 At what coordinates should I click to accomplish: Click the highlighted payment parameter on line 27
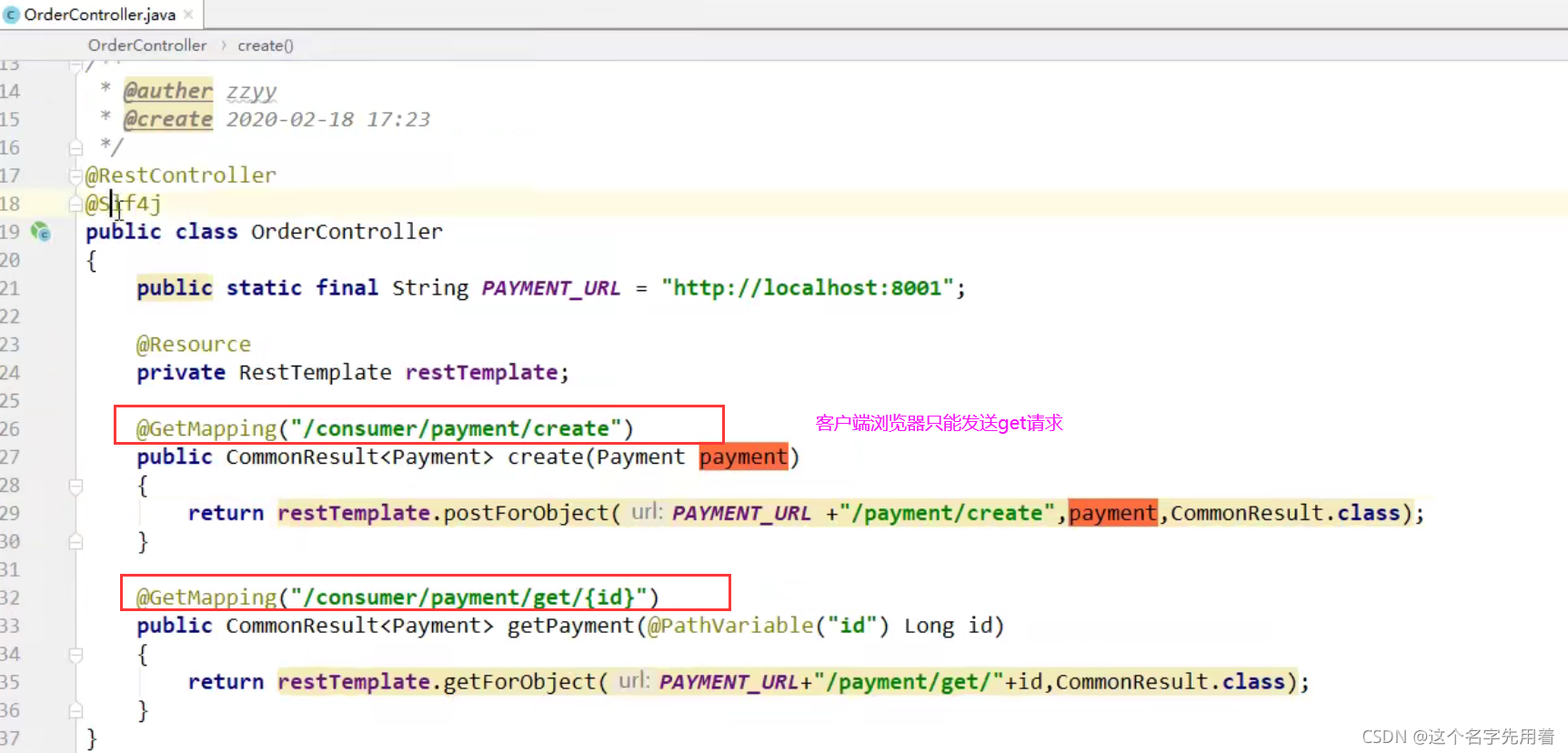[743, 457]
